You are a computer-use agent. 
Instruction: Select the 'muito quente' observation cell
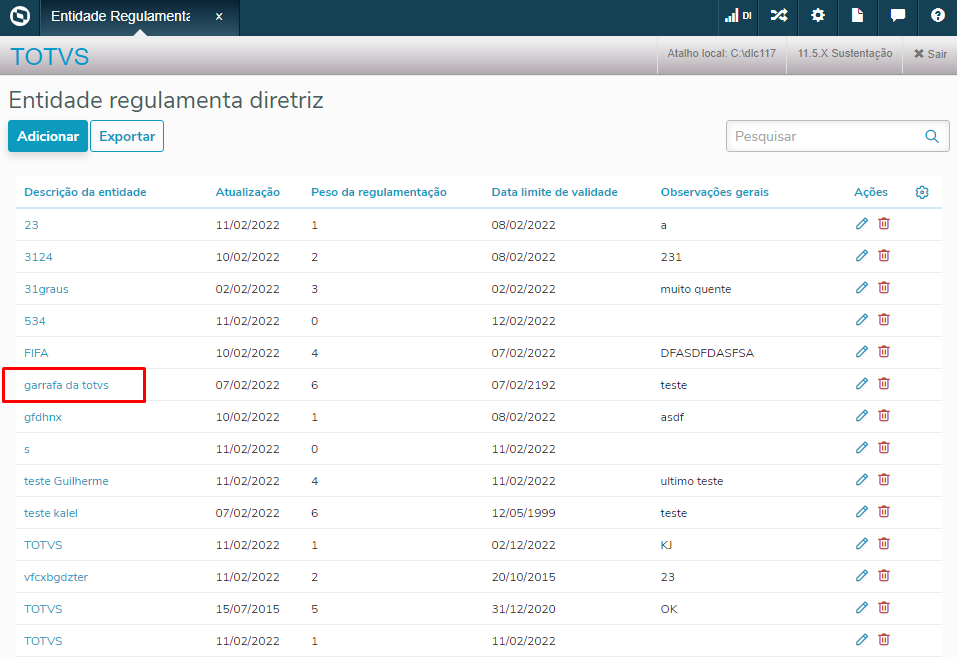tap(696, 289)
